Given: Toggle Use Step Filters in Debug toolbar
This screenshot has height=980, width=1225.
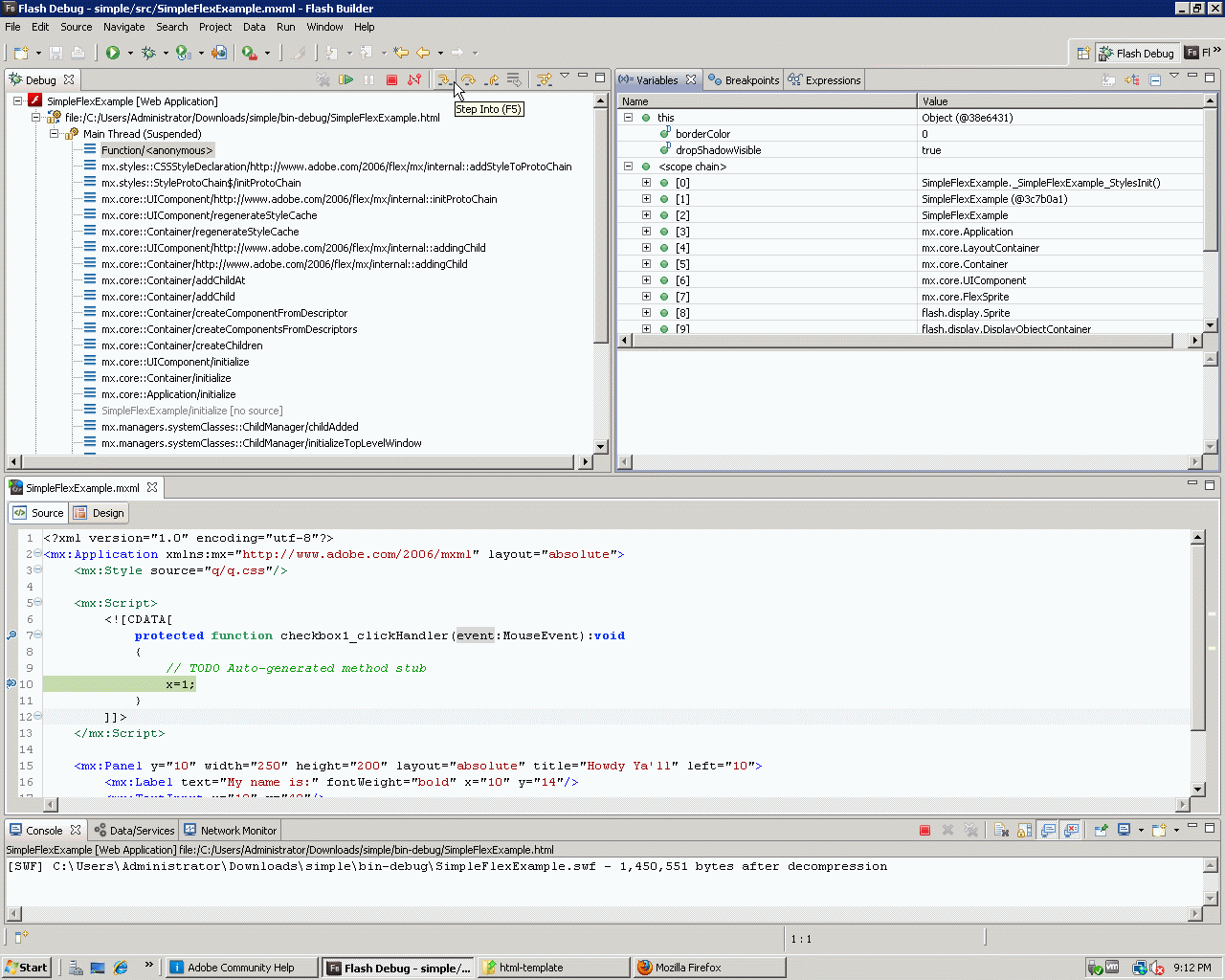Looking at the screenshot, I should (544, 80).
